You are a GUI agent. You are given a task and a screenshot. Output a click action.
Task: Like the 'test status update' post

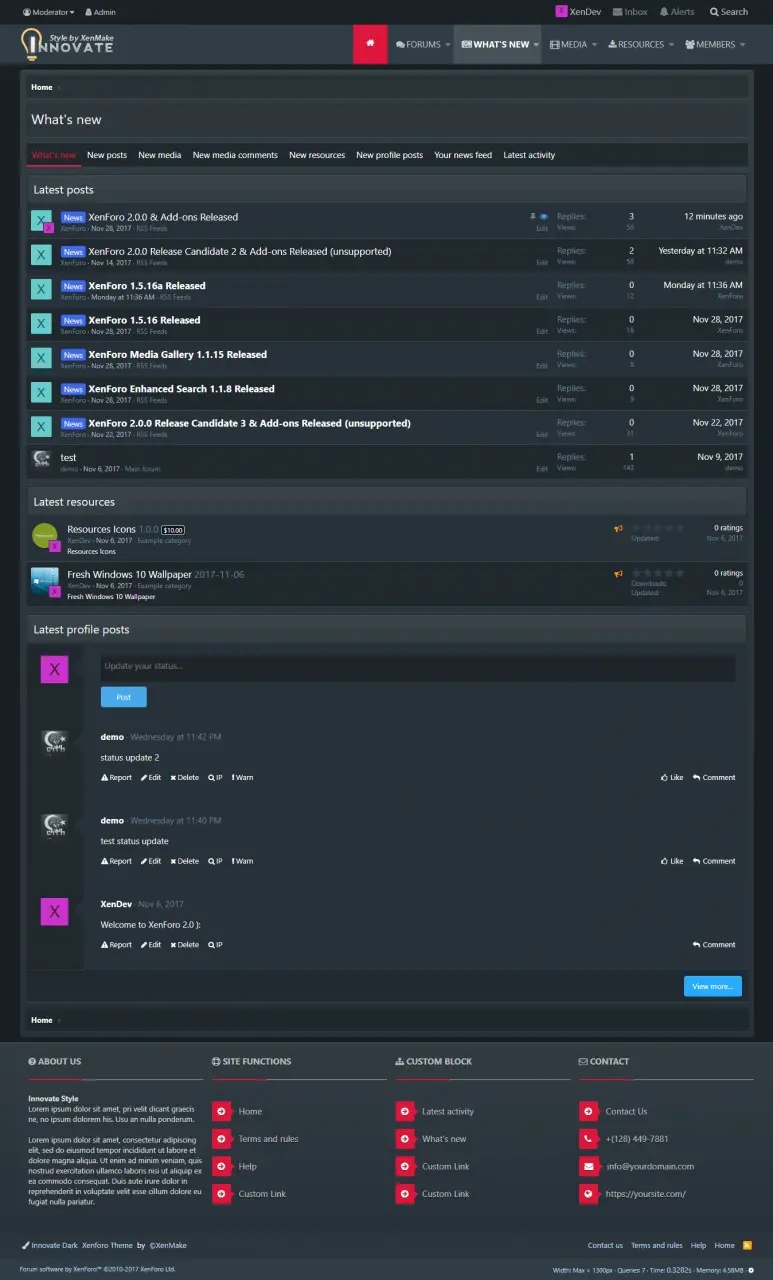click(672, 861)
